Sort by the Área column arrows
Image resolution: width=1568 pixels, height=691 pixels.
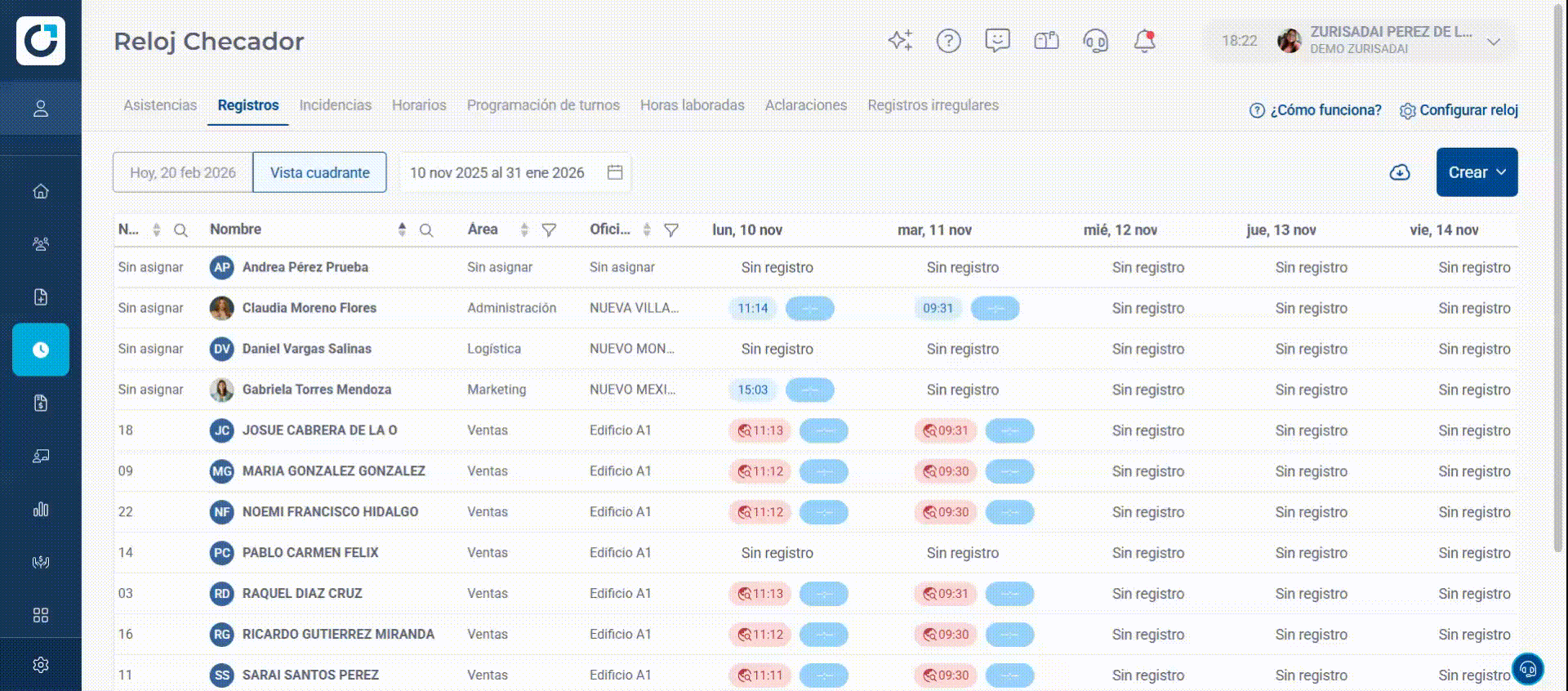click(524, 230)
